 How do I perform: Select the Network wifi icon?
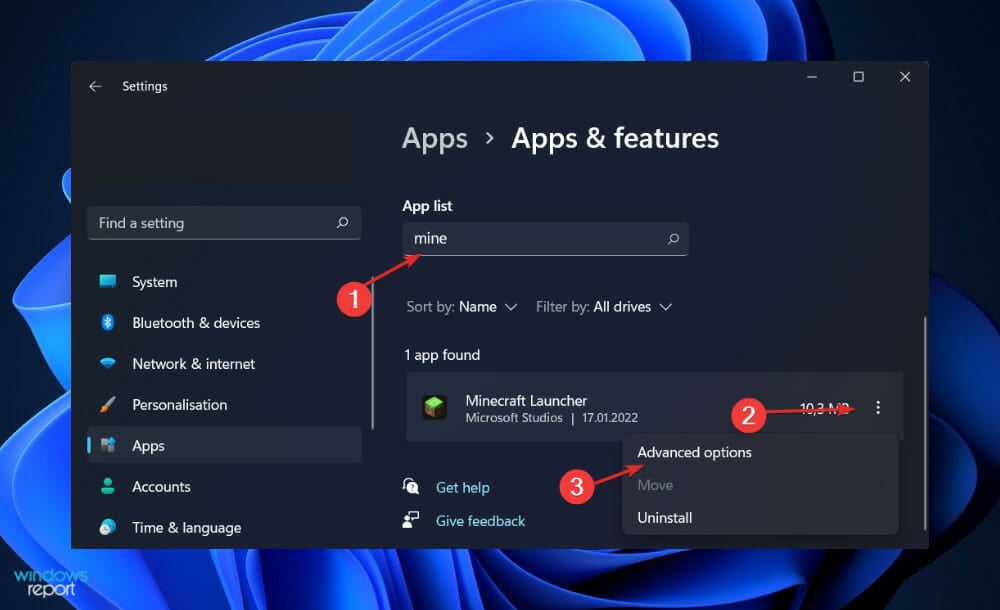pos(108,363)
